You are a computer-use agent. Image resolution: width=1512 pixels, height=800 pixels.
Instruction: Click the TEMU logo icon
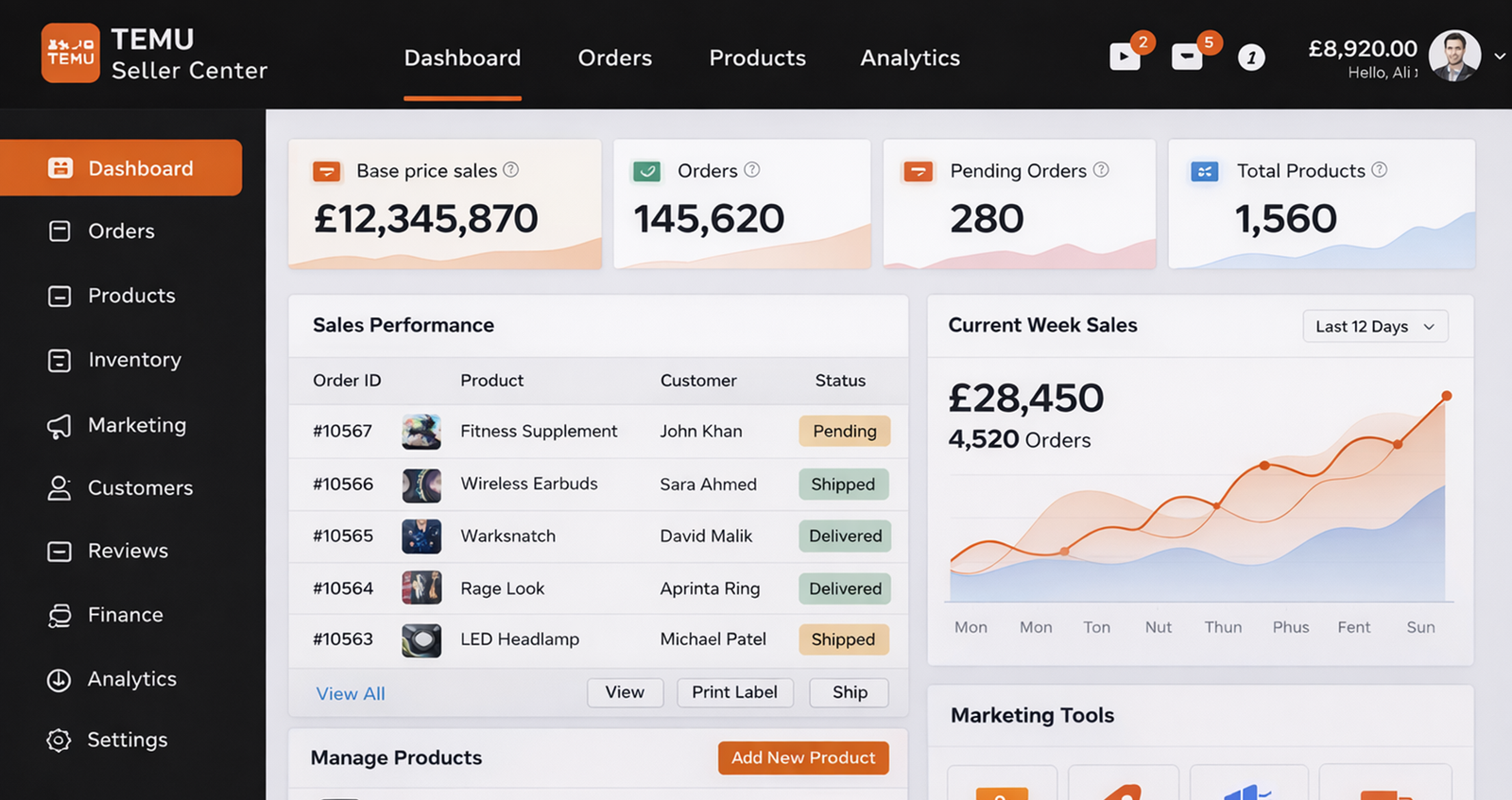[70, 53]
